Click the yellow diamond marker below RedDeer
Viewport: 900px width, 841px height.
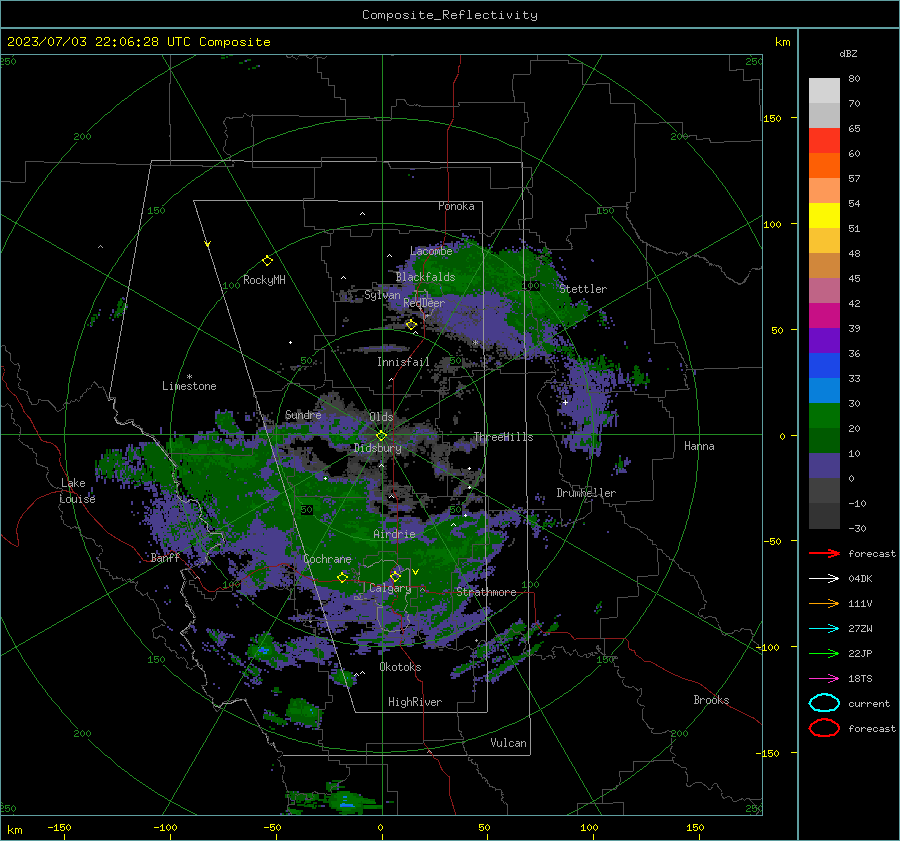411,325
